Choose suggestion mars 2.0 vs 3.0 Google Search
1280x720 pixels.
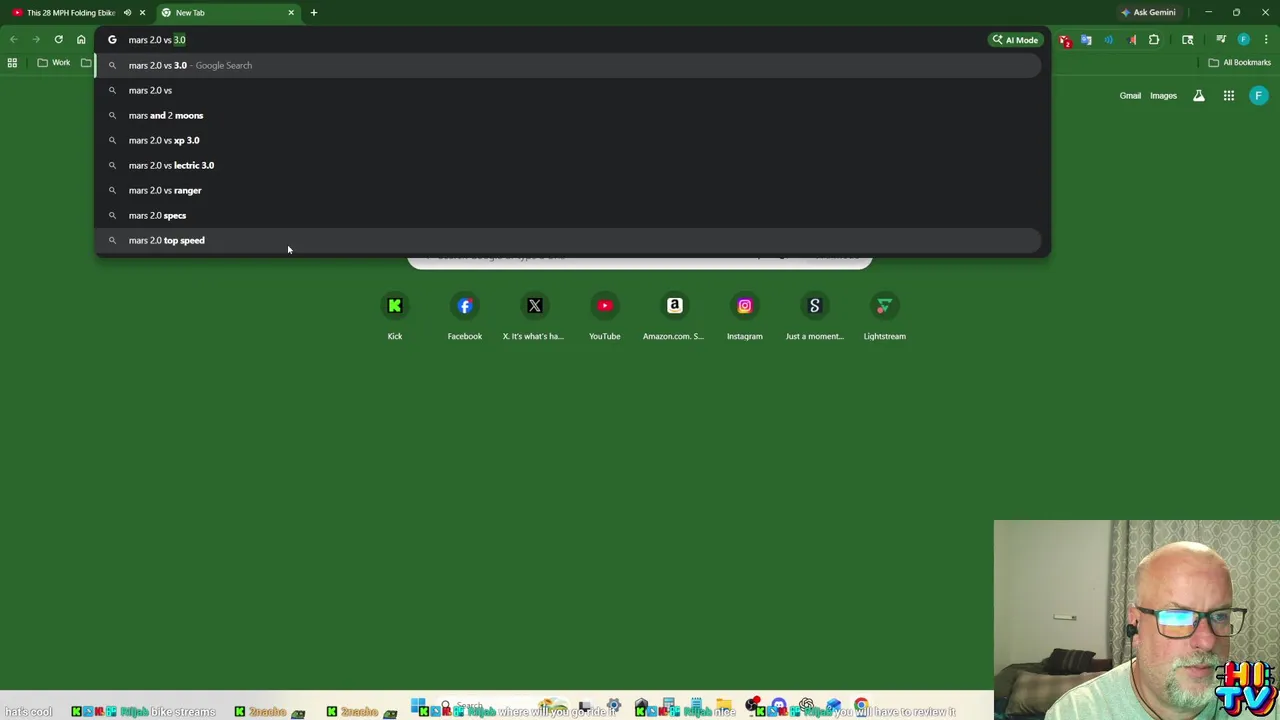coord(568,65)
